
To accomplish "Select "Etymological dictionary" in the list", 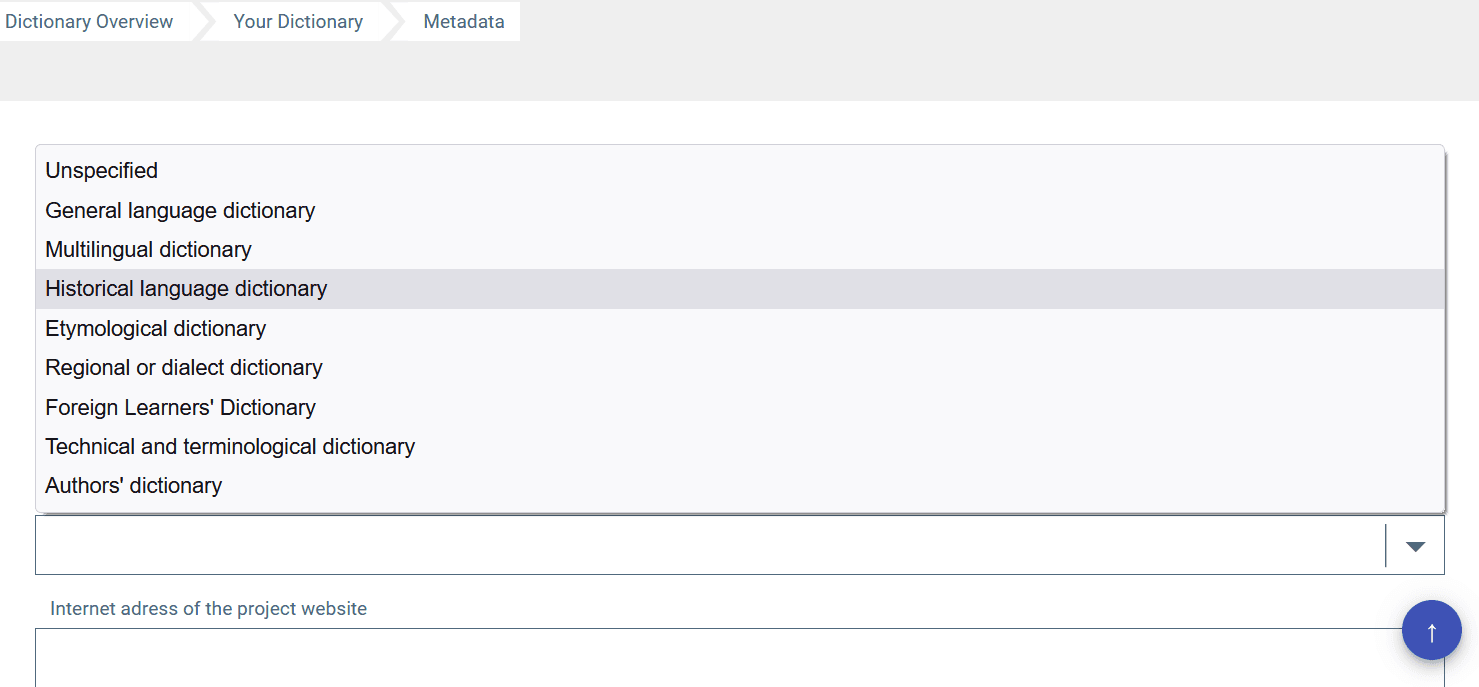I will tap(155, 328).
